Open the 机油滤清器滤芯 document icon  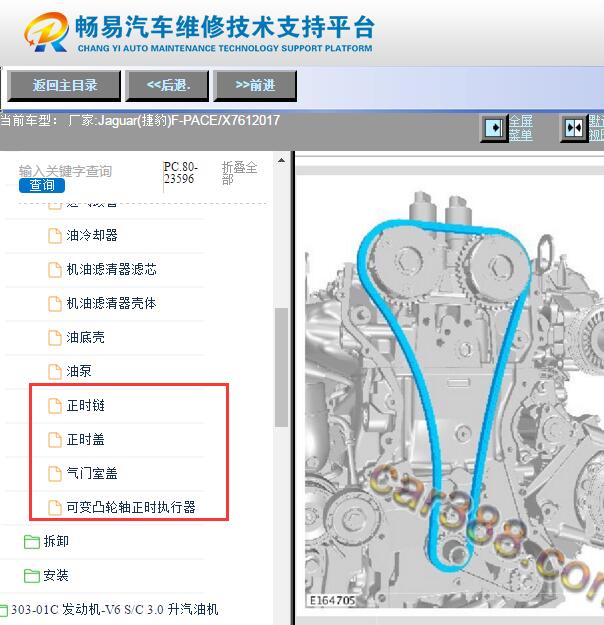55,270
